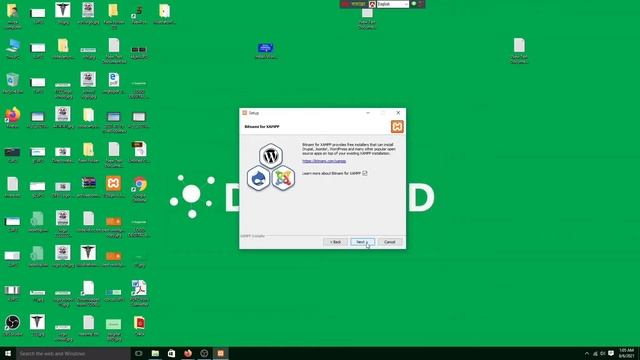Open the bitnami.com/xampp hyperlink
The image size is (640, 360).
click(324, 161)
